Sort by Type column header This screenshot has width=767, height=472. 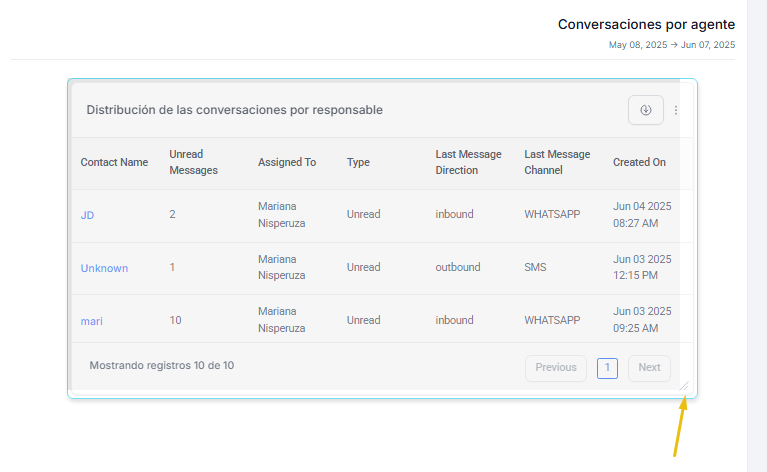(x=358, y=162)
